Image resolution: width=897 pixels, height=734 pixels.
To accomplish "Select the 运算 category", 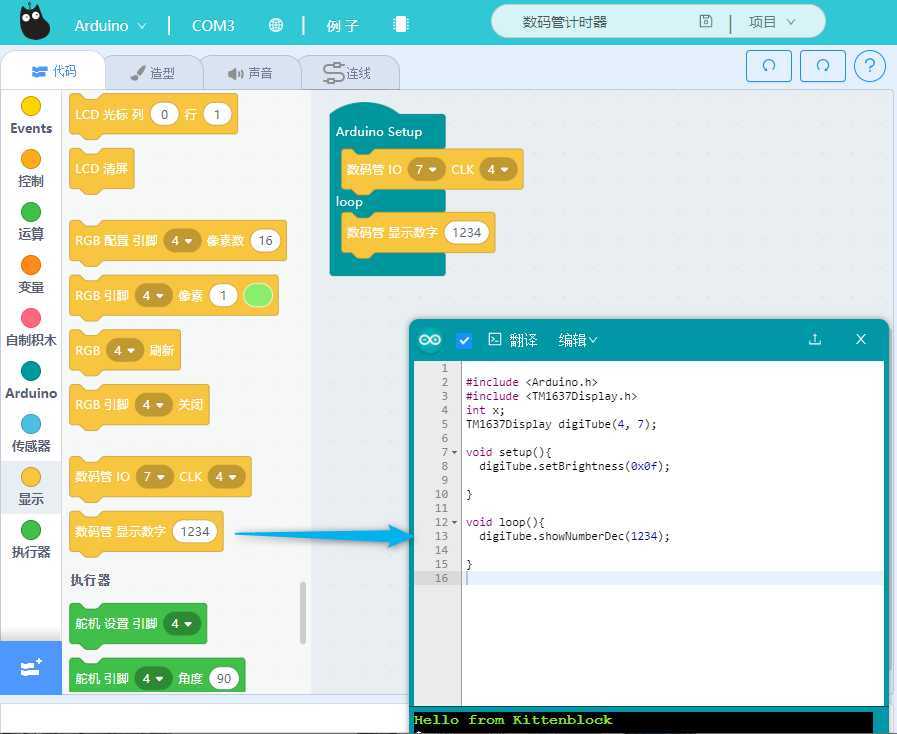I will coord(31,221).
